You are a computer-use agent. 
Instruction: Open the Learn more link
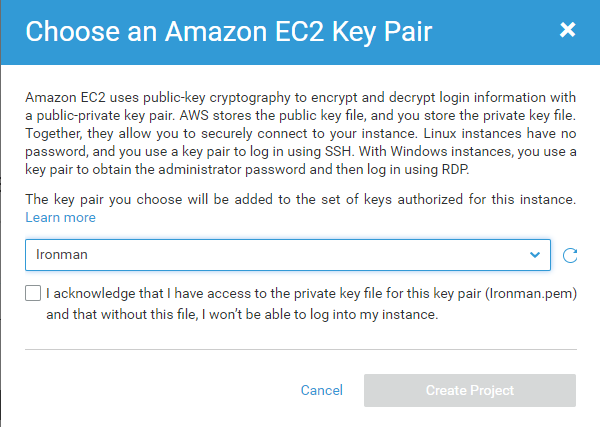[x=60, y=217]
